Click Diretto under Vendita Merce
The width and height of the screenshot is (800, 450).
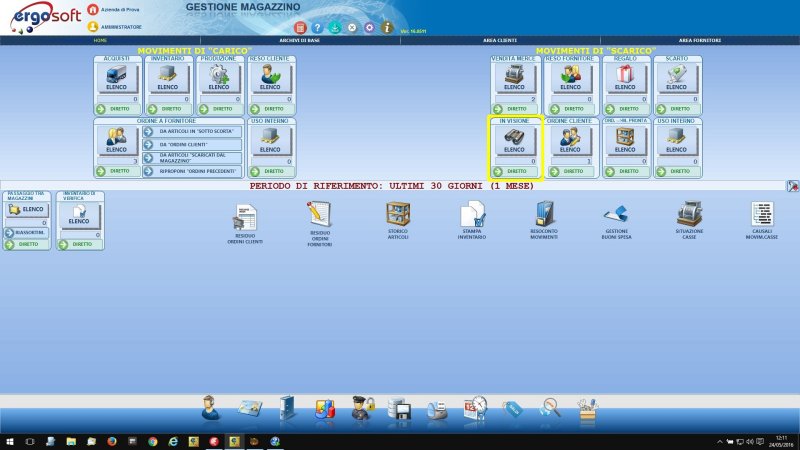pyautogui.click(x=516, y=108)
